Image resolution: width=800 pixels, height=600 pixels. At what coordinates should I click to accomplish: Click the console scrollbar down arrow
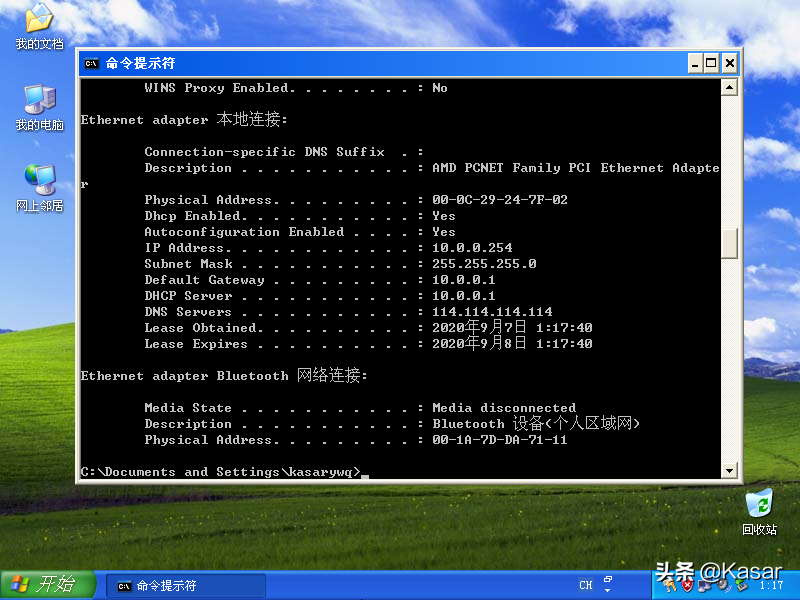(730, 470)
